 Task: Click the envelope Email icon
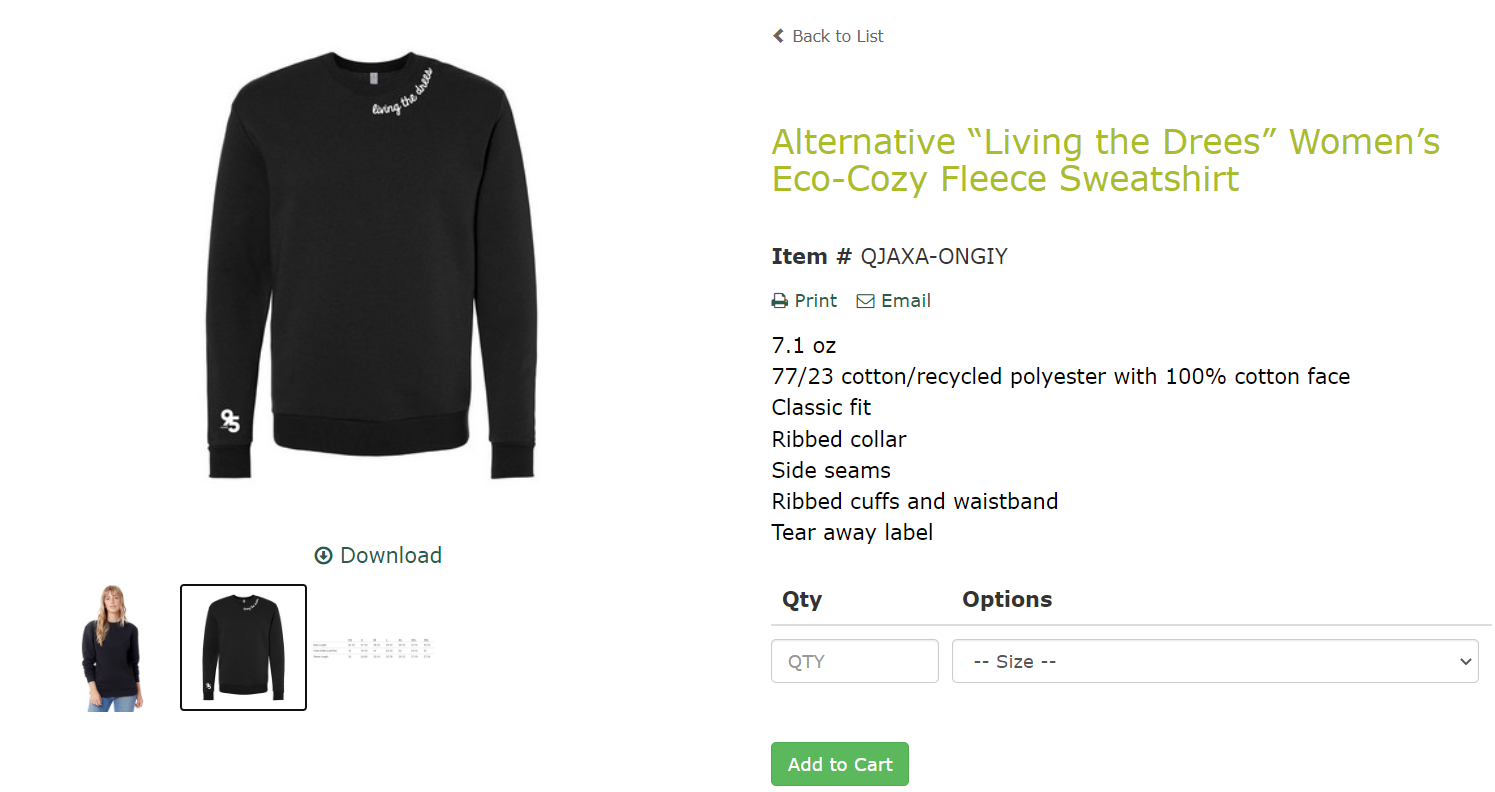(866, 301)
